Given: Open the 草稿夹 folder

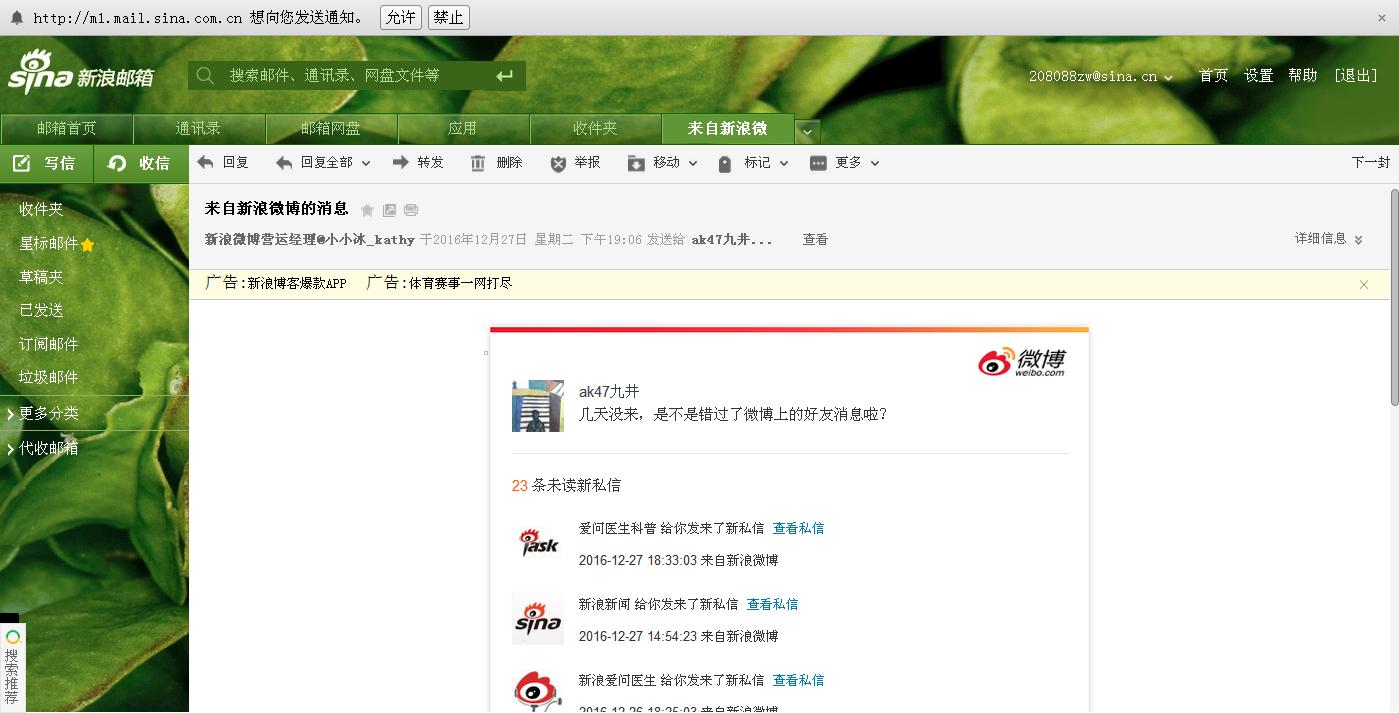Looking at the screenshot, I should (x=41, y=277).
